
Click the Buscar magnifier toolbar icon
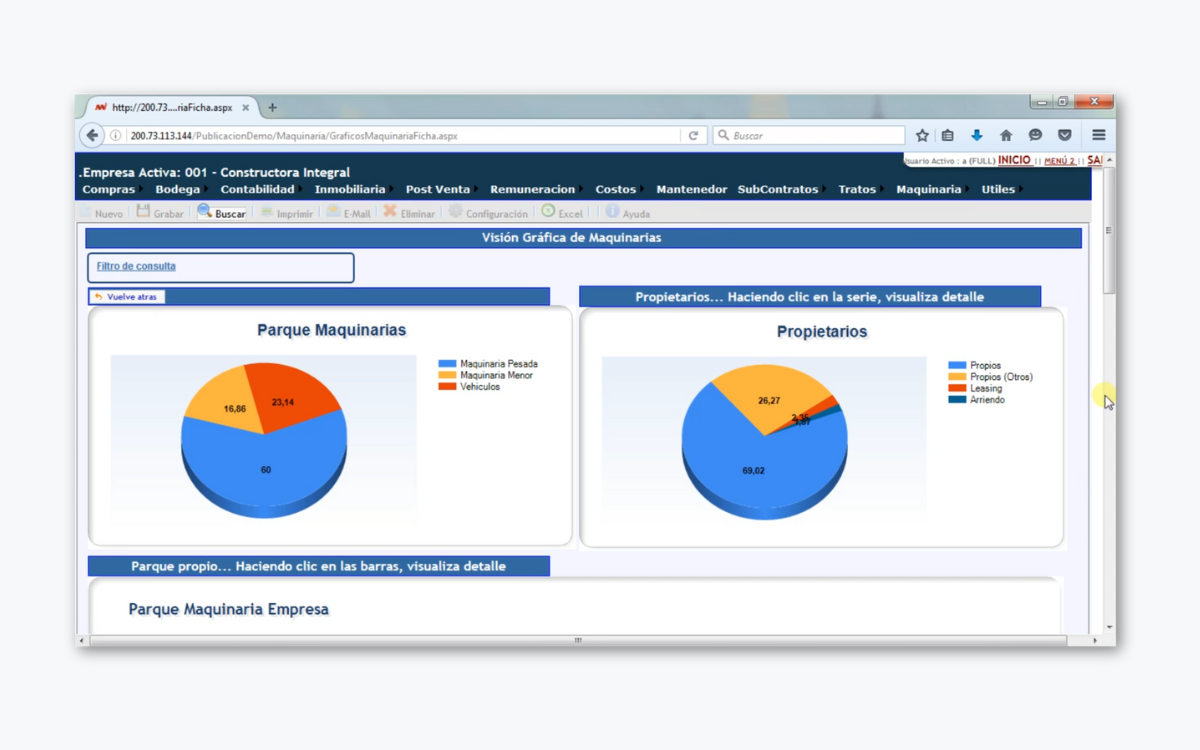pos(205,212)
